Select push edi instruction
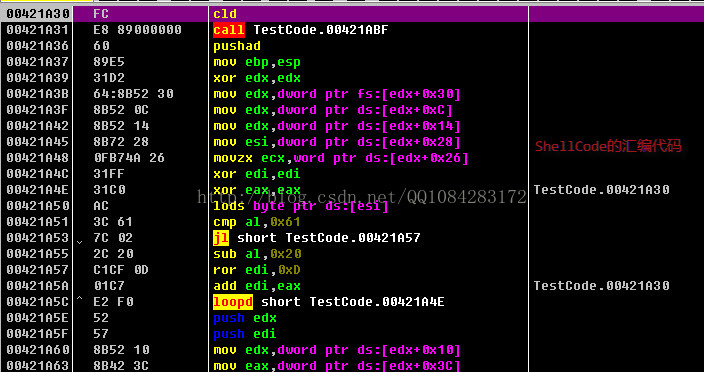The width and height of the screenshot is (704, 372). (245, 334)
